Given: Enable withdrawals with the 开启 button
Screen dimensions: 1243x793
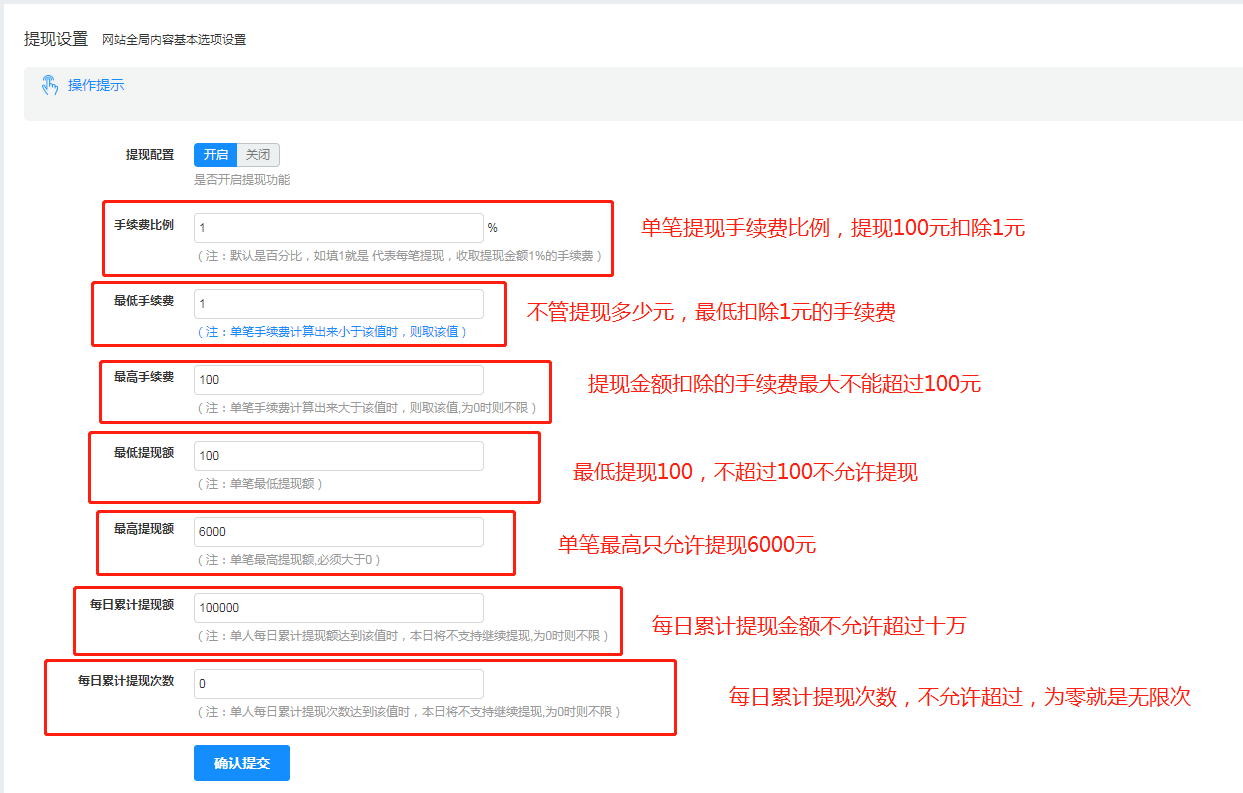Looking at the screenshot, I should pos(216,155).
